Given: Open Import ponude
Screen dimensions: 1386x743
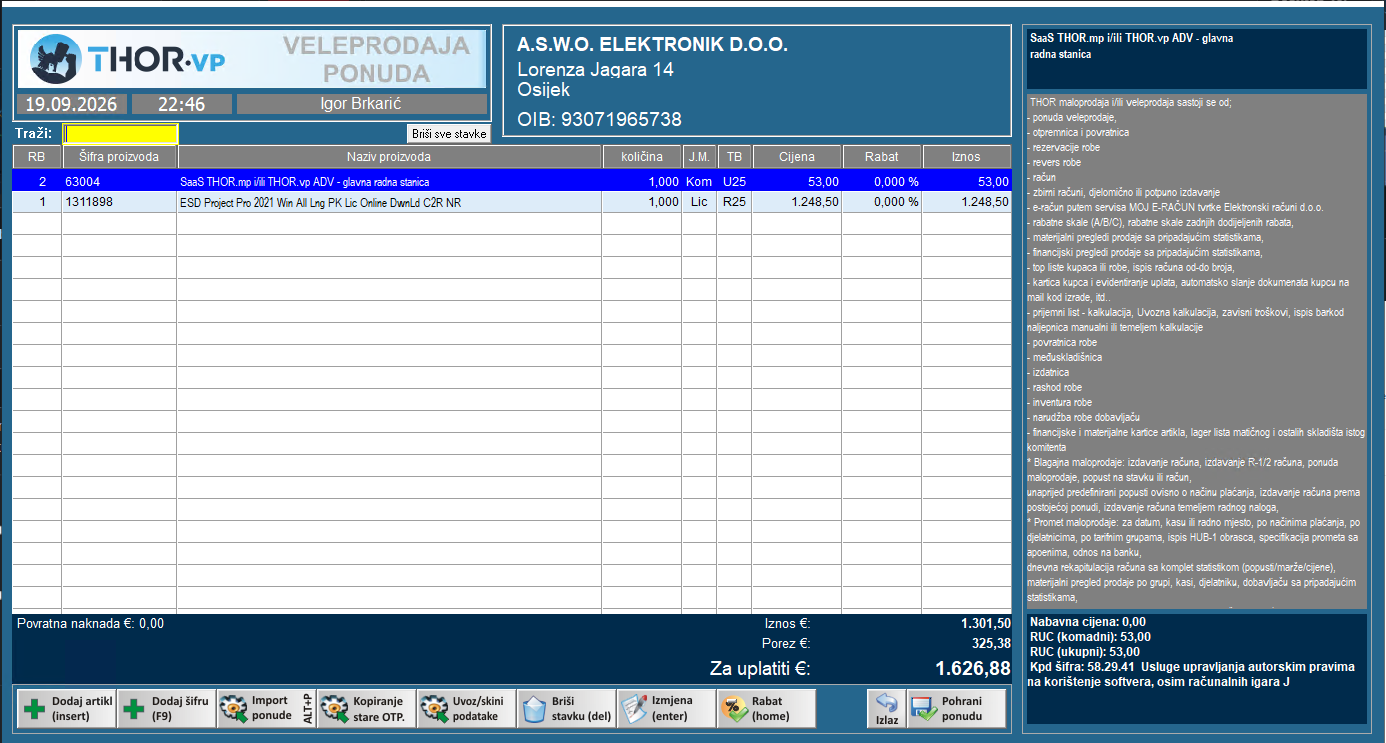Looking at the screenshot, I should 266,708.
